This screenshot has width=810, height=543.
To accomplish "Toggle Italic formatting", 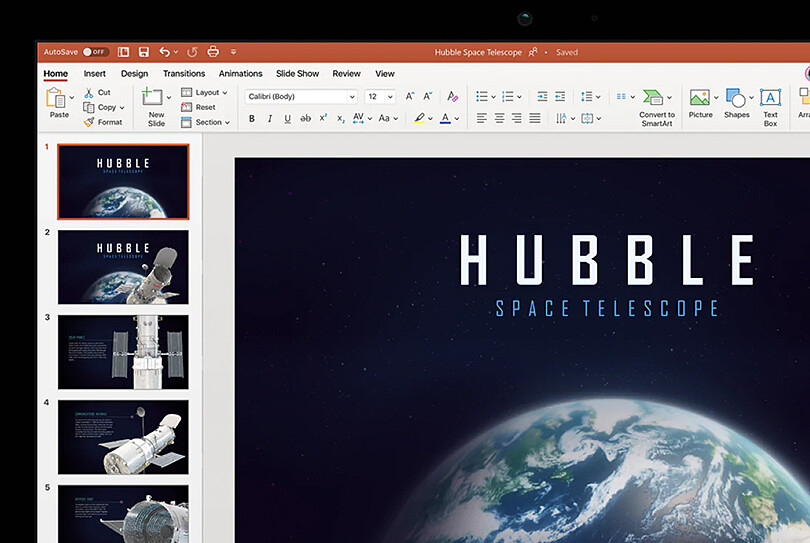I will coord(270,119).
